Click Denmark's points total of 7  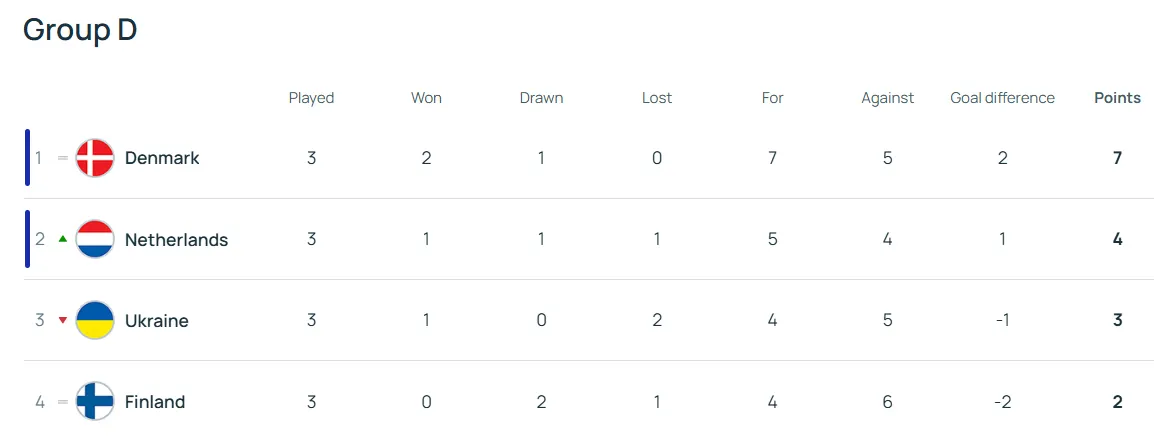[1117, 157]
